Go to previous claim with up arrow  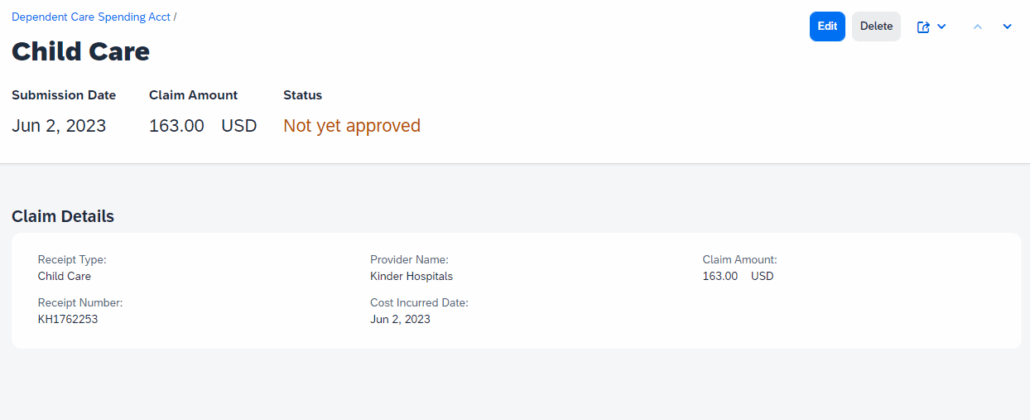pos(978,27)
